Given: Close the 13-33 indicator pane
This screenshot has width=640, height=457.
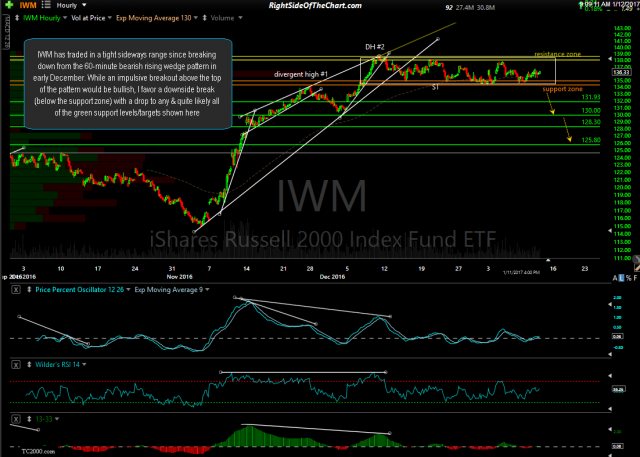Looking at the screenshot, I should tap(16, 419).
